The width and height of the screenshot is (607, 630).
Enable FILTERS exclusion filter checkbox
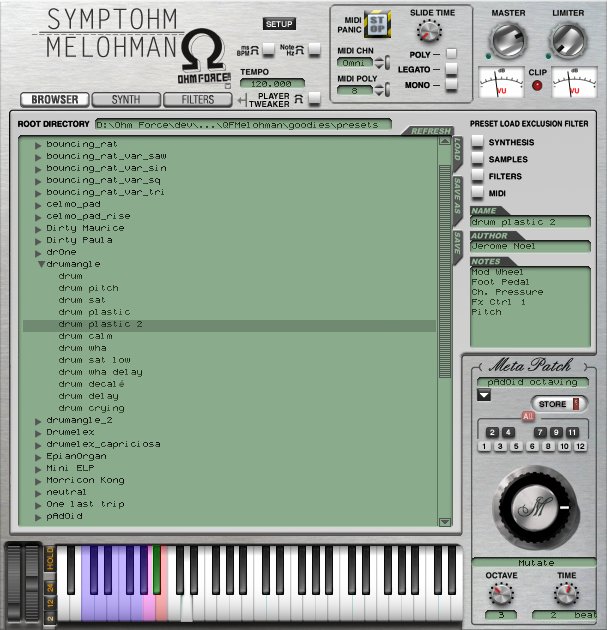[x=477, y=176]
